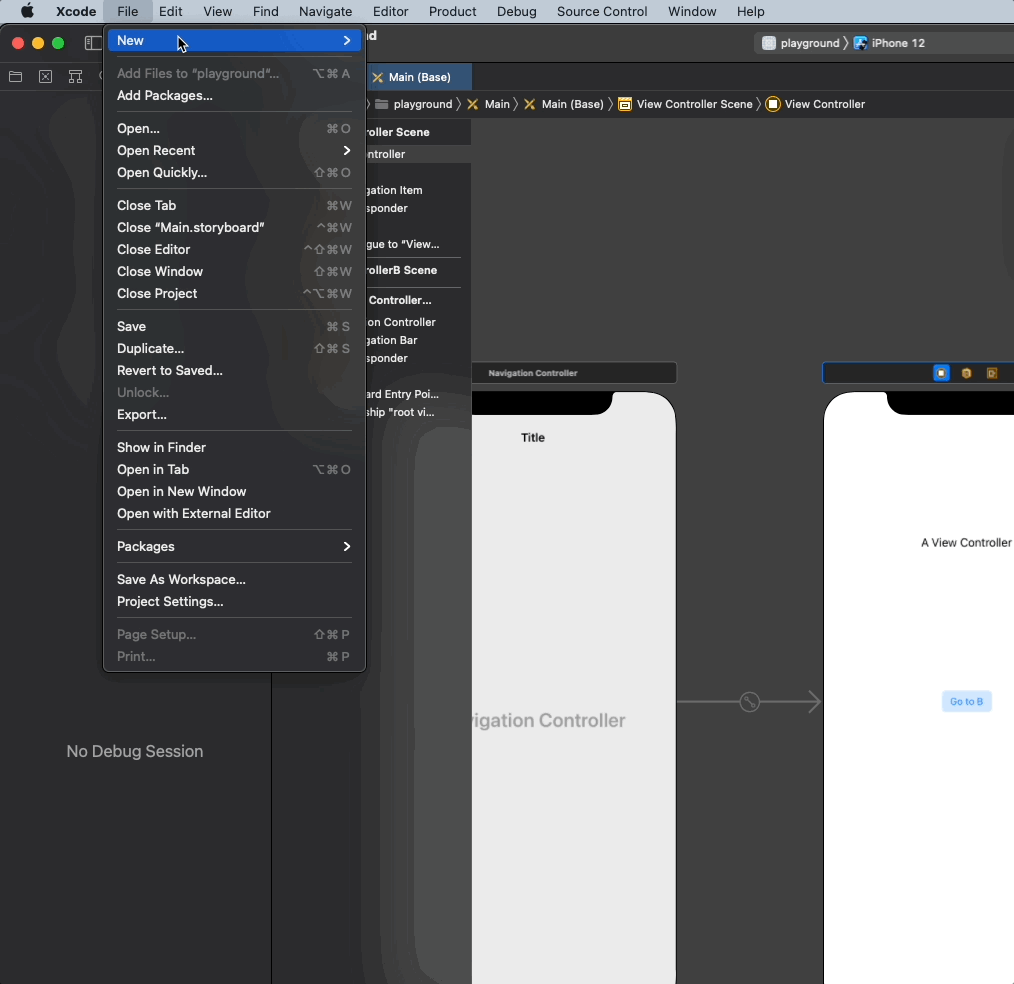Choose Open in Tab menu item

click(x=234, y=469)
